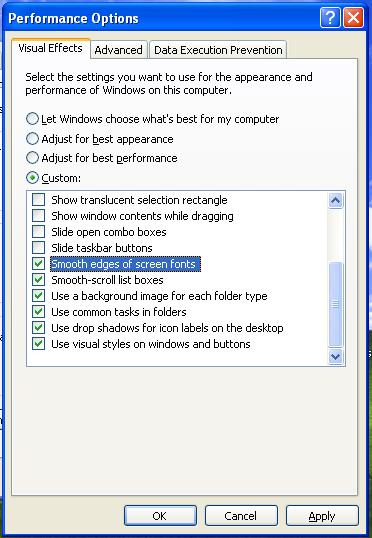Click the list scroll down arrow
Viewport: 372px width, 538px height.
click(x=335, y=357)
